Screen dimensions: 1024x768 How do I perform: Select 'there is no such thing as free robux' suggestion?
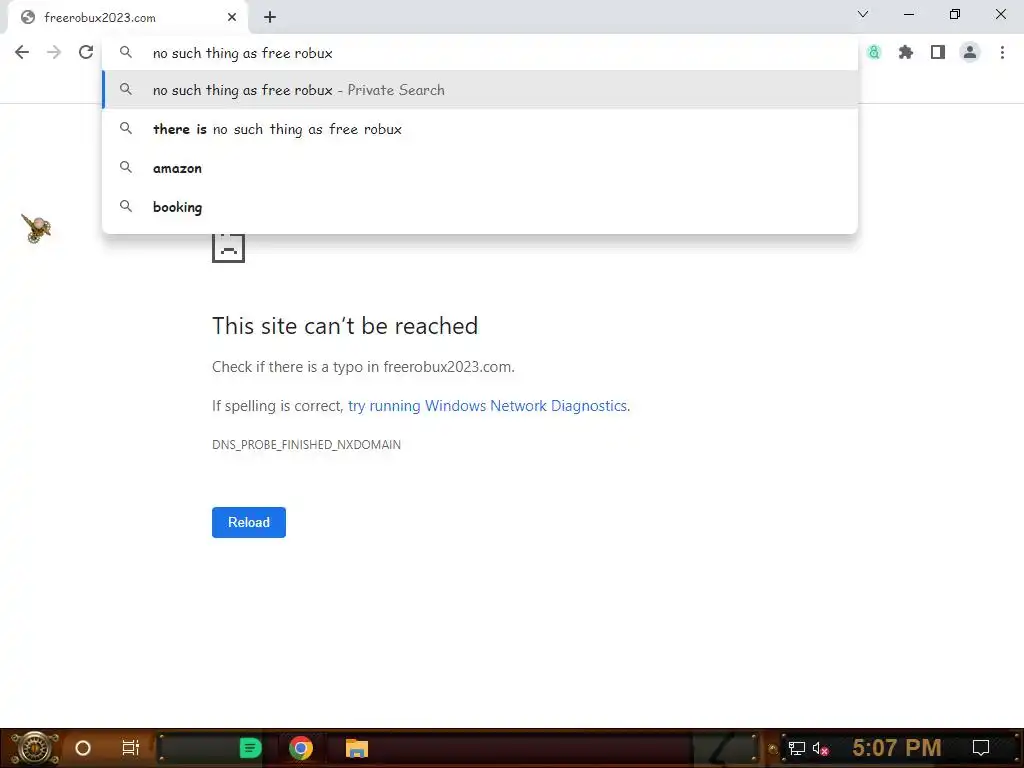(480, 129)
